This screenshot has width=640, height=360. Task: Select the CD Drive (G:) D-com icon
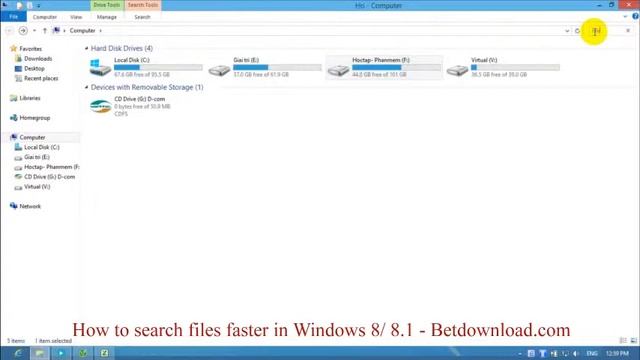[x=100, y=106]
